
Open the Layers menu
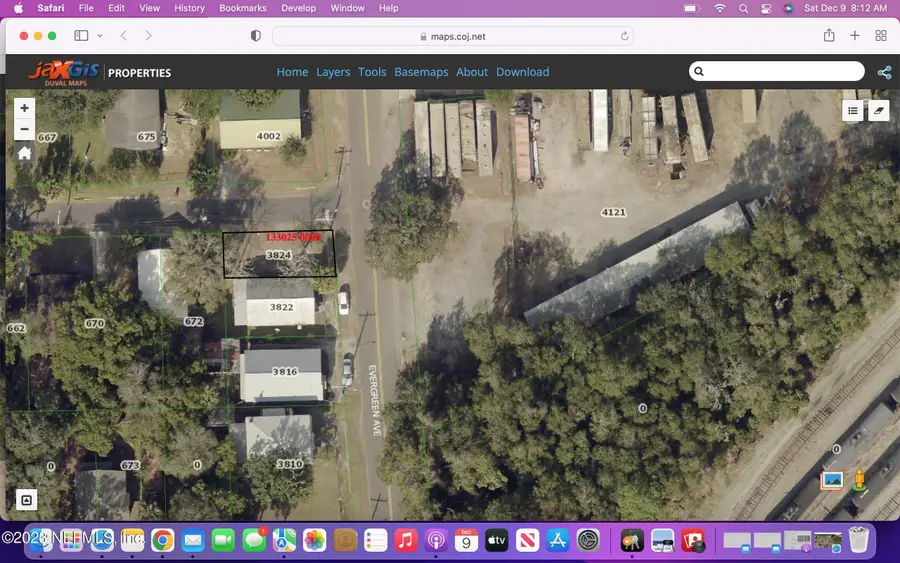coord(333,72)
